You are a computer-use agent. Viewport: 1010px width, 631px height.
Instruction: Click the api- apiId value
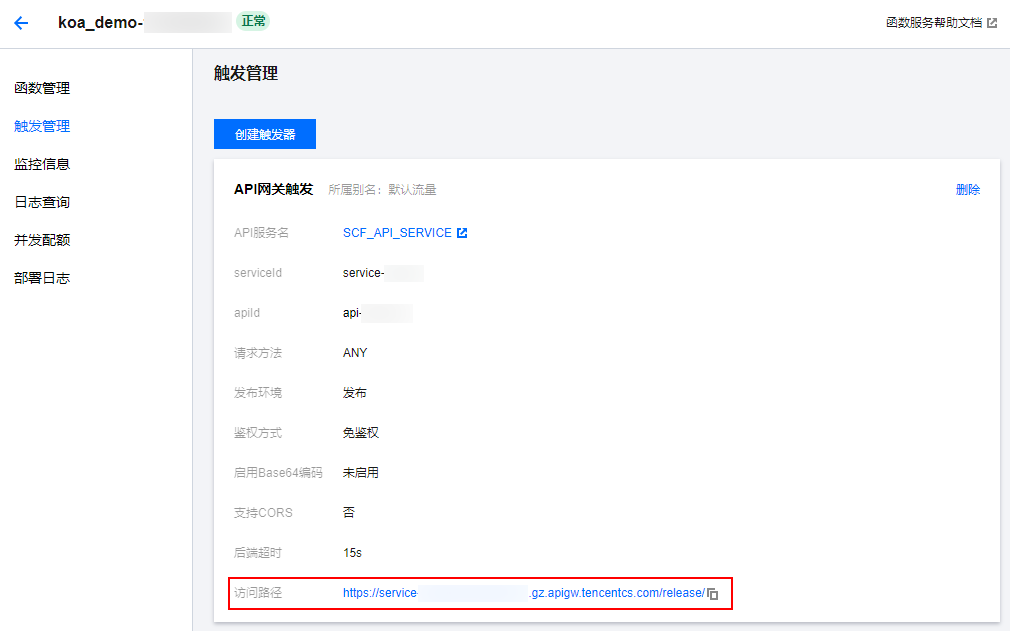click(352, 313)
